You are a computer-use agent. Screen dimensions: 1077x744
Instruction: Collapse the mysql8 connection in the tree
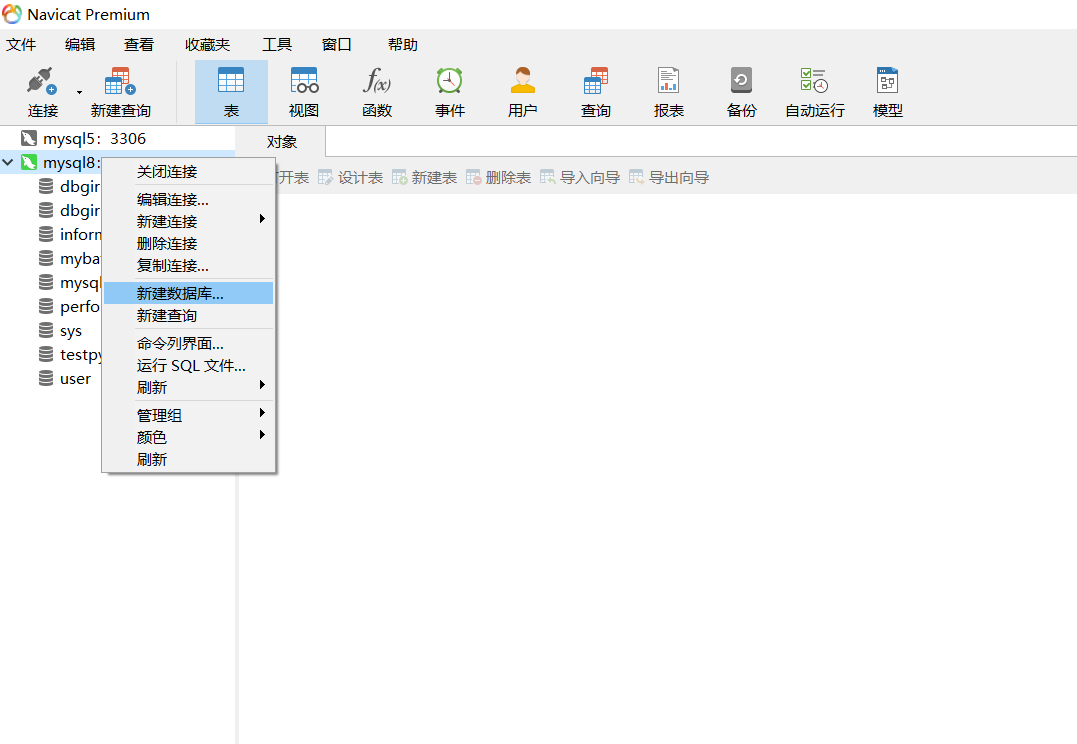pos(8,161)
